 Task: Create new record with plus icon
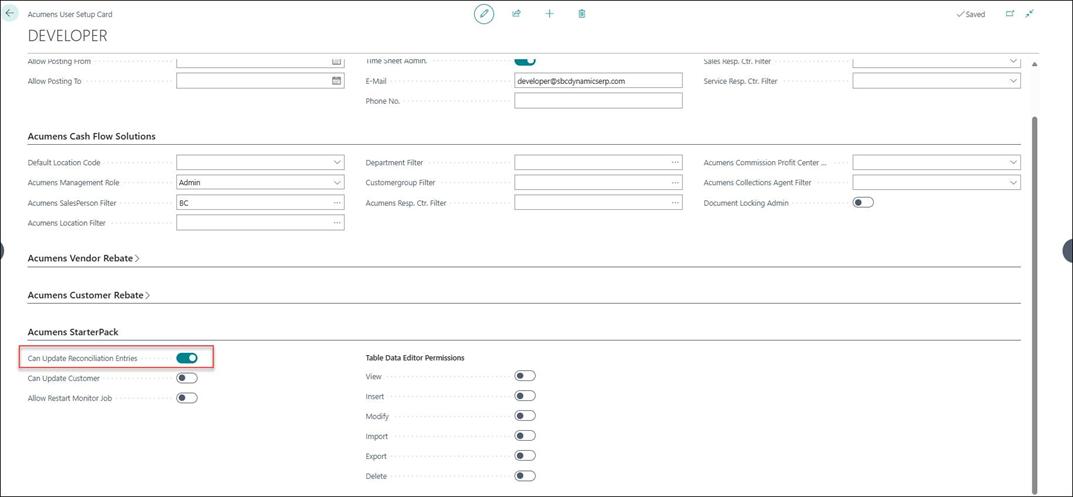(x=549, y=14)
